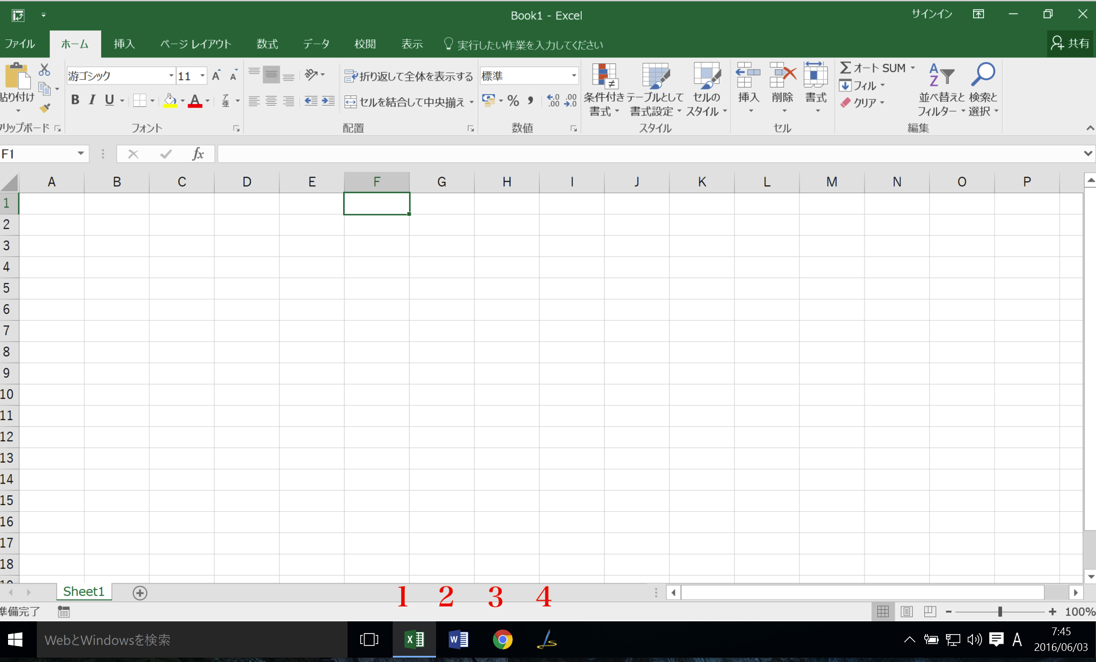Click the decrease indent icon
The width and height of the screenshot is (1096, 662).
coord(310,101)
